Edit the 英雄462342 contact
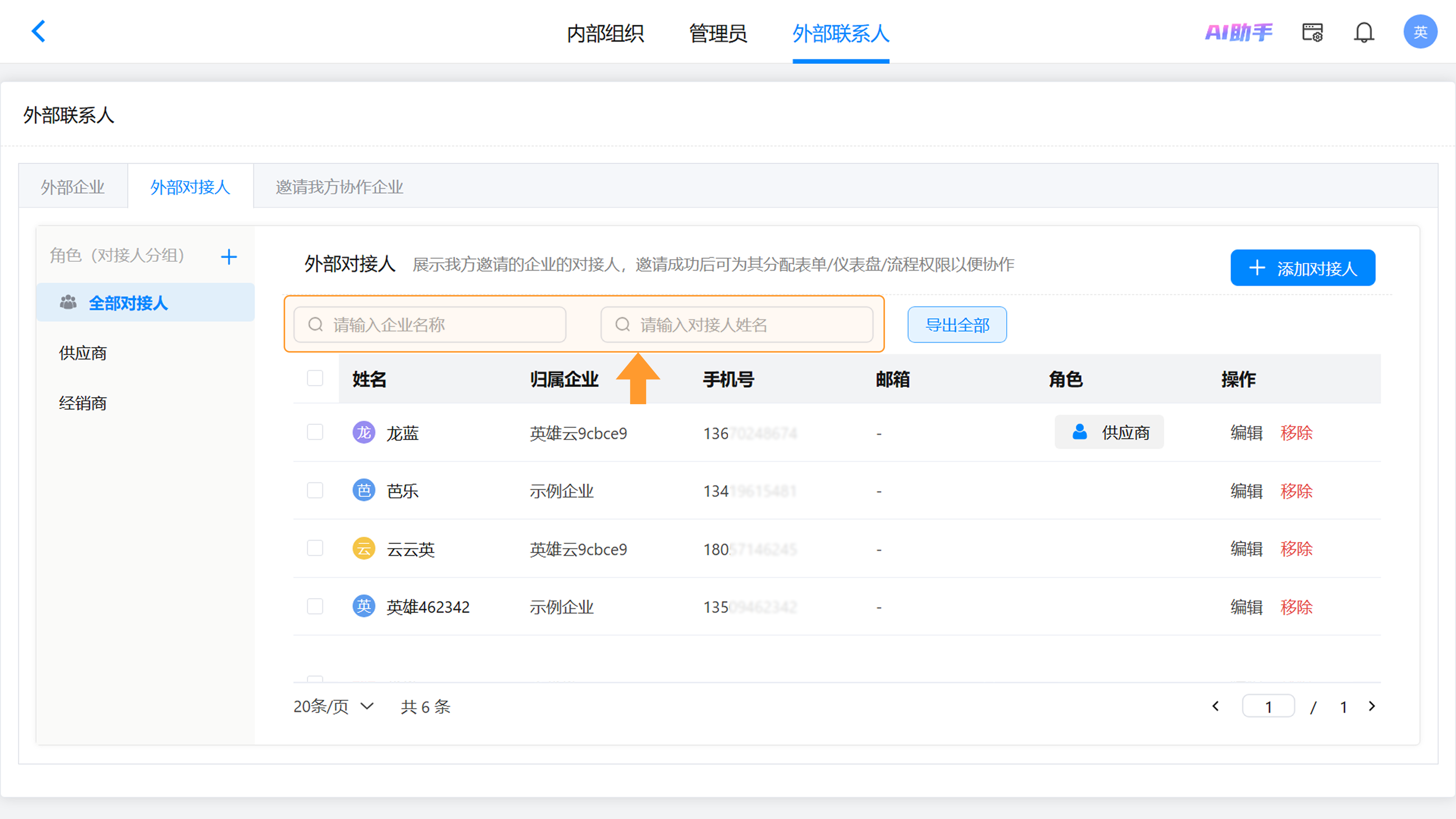This screenshot has width=1456, height=819. 1246,607
